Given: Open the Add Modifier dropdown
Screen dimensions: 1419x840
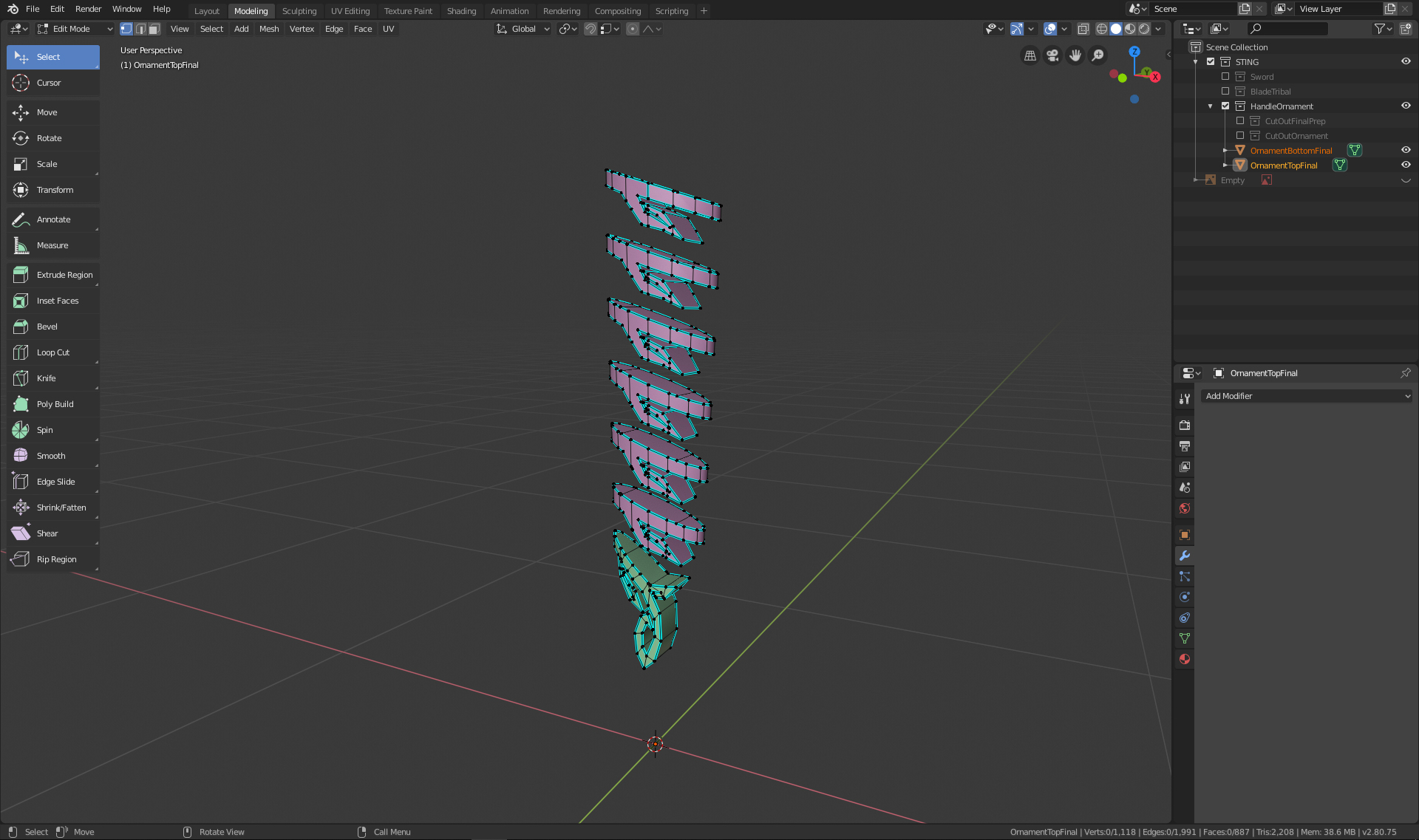Looking at the screenshot, I should (x=1307, y=396).
